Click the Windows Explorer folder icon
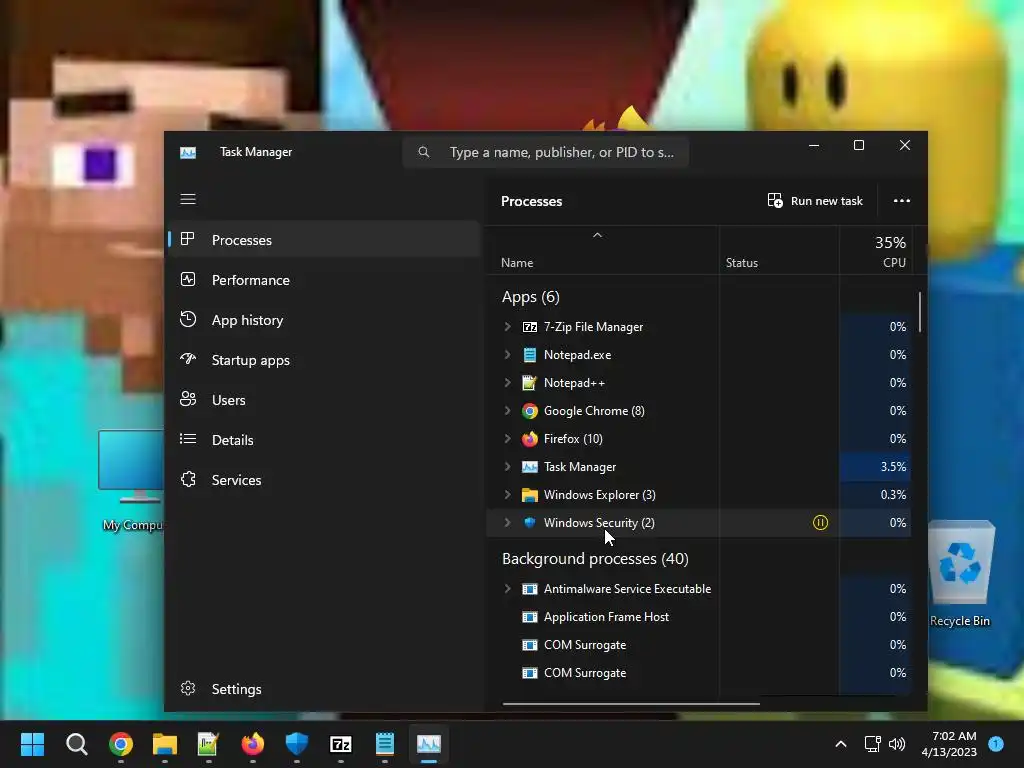The height and width of the screenshot is (768, 1024). (530, 495)
